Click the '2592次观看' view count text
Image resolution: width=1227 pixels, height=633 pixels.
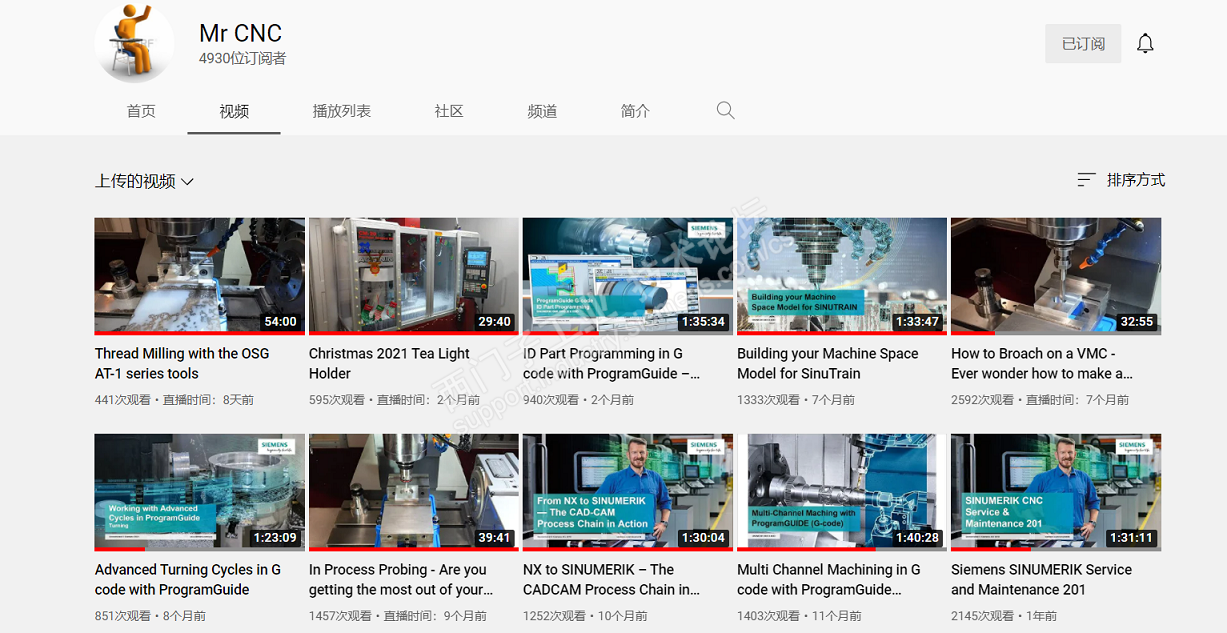click(983, 400)
